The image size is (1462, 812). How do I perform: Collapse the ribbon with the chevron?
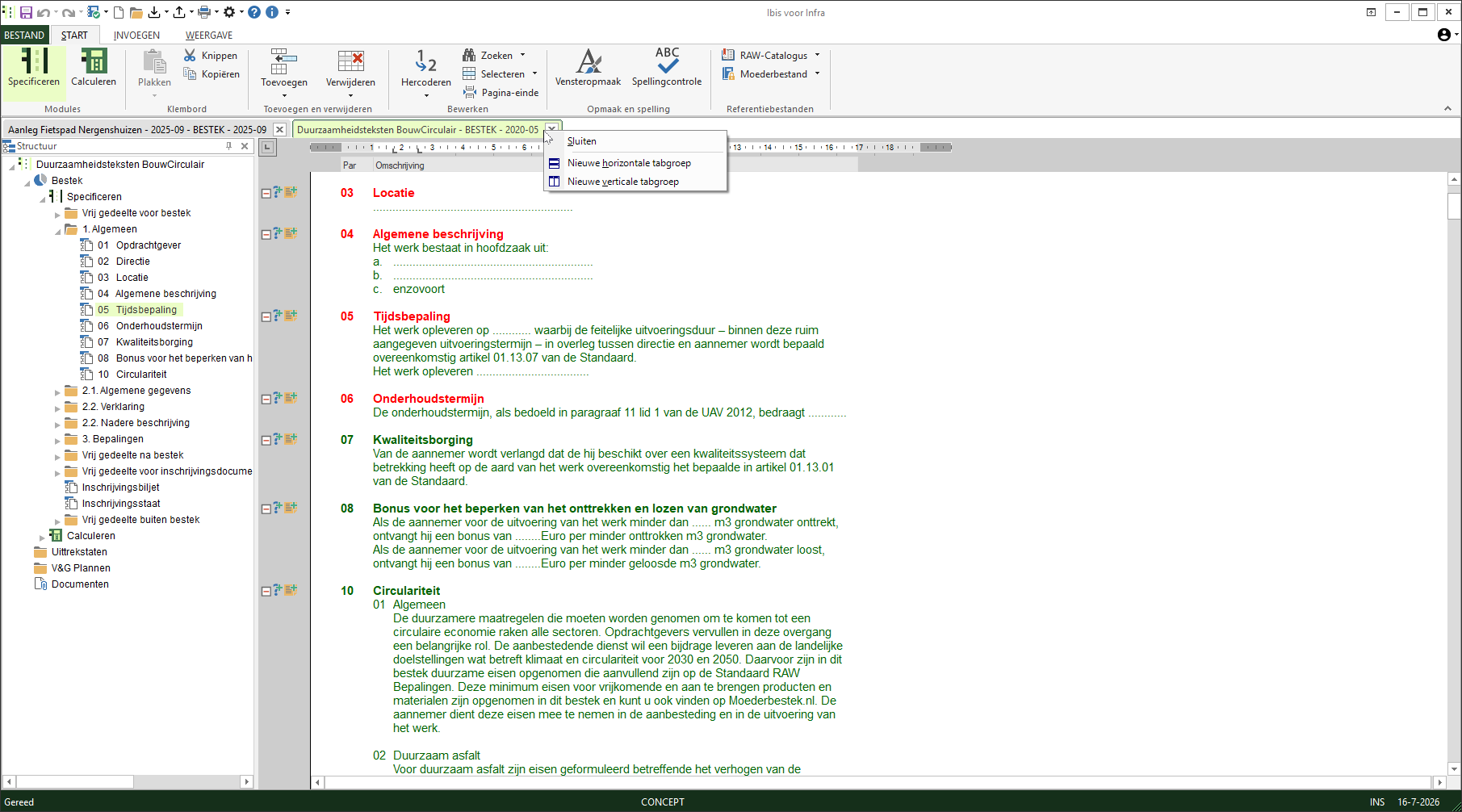[x=1447, y=108]
